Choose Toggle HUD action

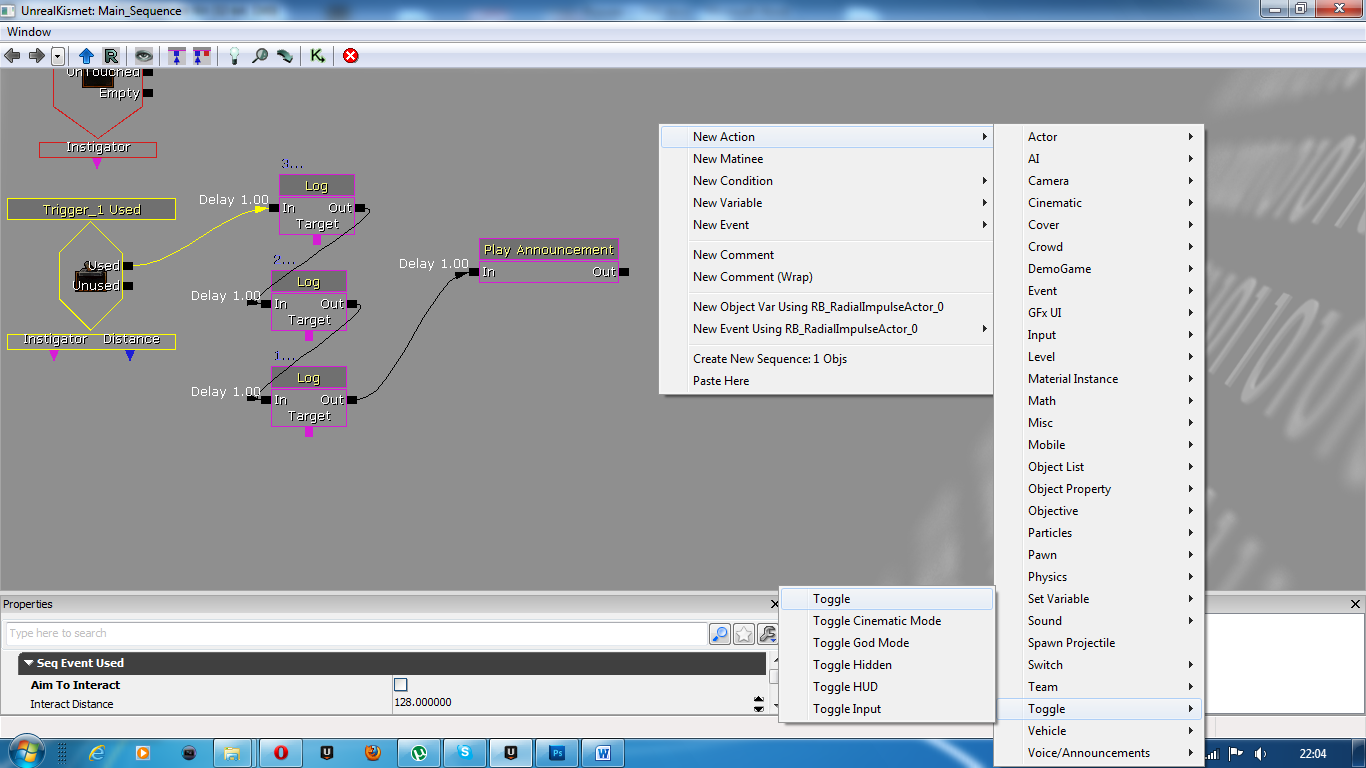tap(887, 687)
